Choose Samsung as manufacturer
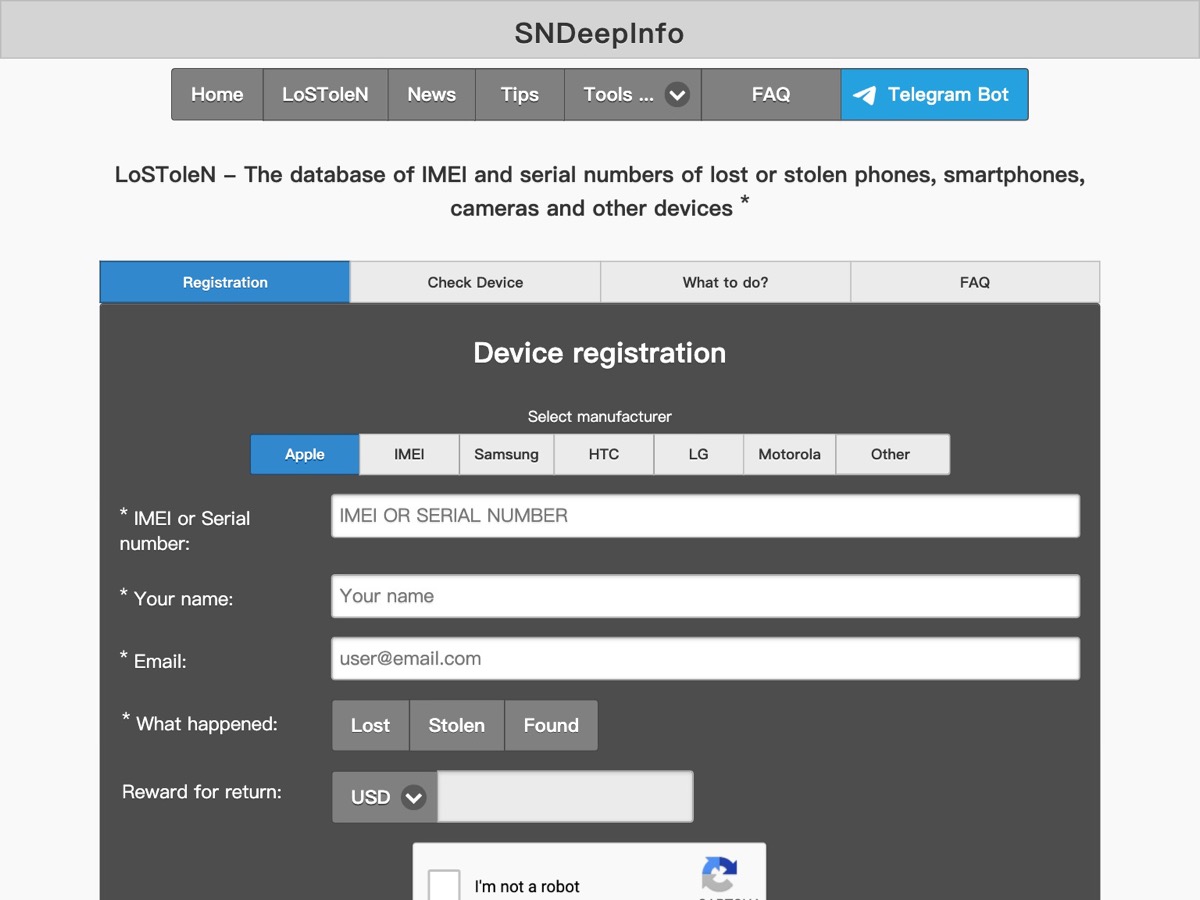The height and width of the screenshot is (900, 1200). click(506, 454)
